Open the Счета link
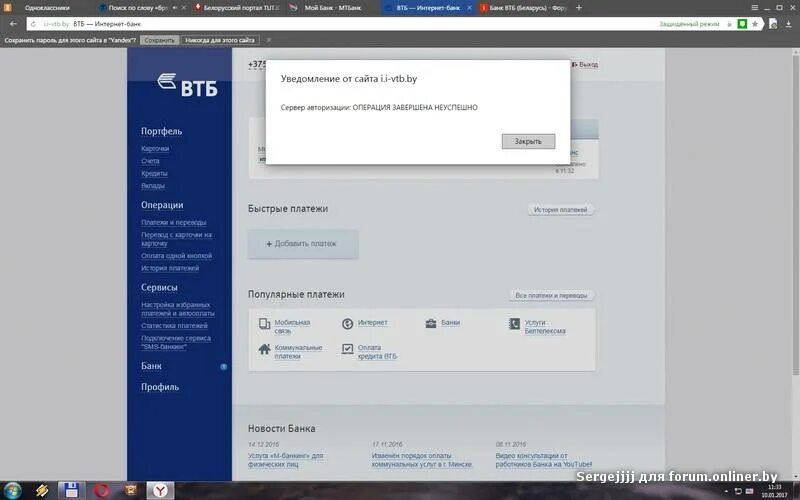 pos(151,161)
